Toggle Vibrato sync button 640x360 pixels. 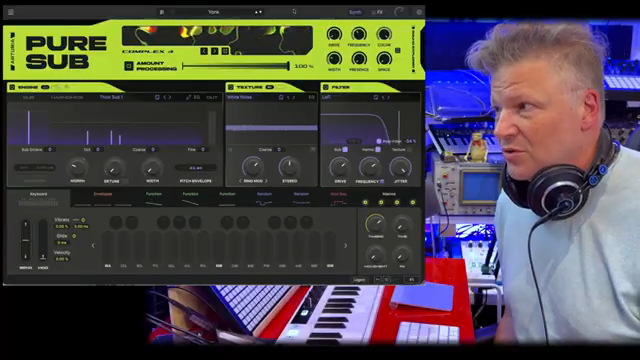click(83, 220)
